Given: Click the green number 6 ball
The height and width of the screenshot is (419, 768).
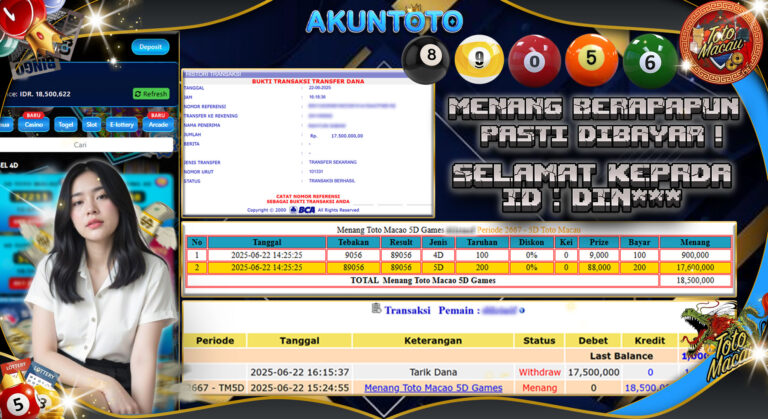Looking at the screenshot, I should point(650,61).
